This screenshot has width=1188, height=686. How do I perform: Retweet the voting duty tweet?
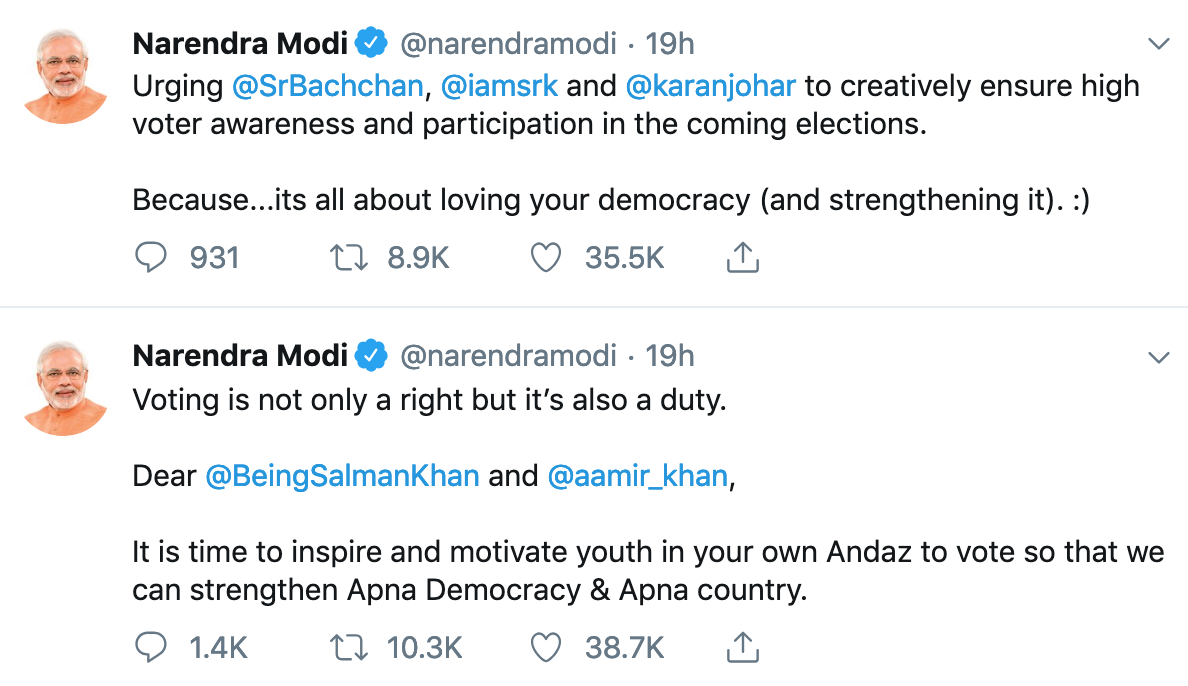(348, 647)
